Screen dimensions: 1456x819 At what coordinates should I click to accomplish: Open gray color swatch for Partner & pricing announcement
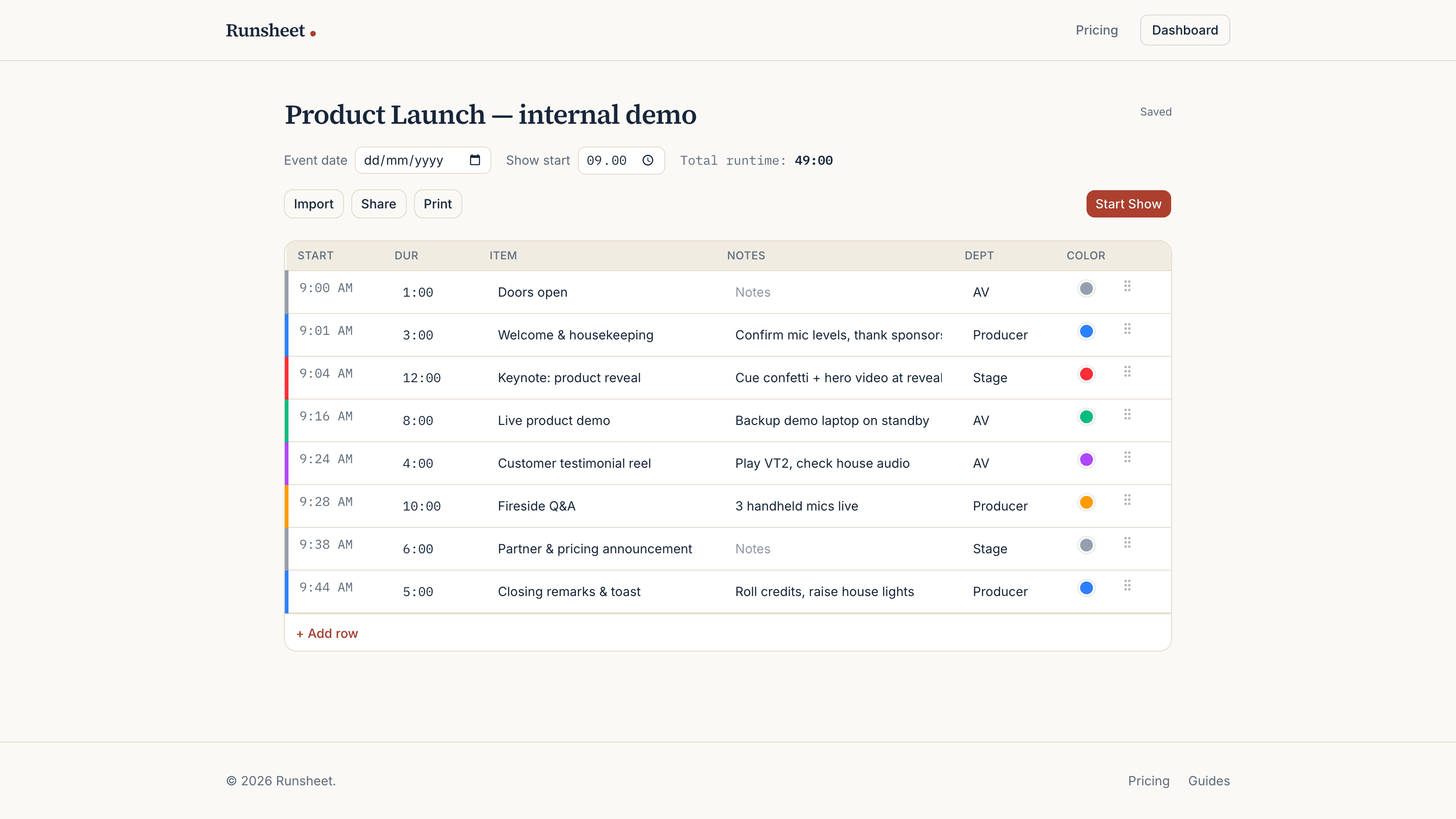(1087, 546)
